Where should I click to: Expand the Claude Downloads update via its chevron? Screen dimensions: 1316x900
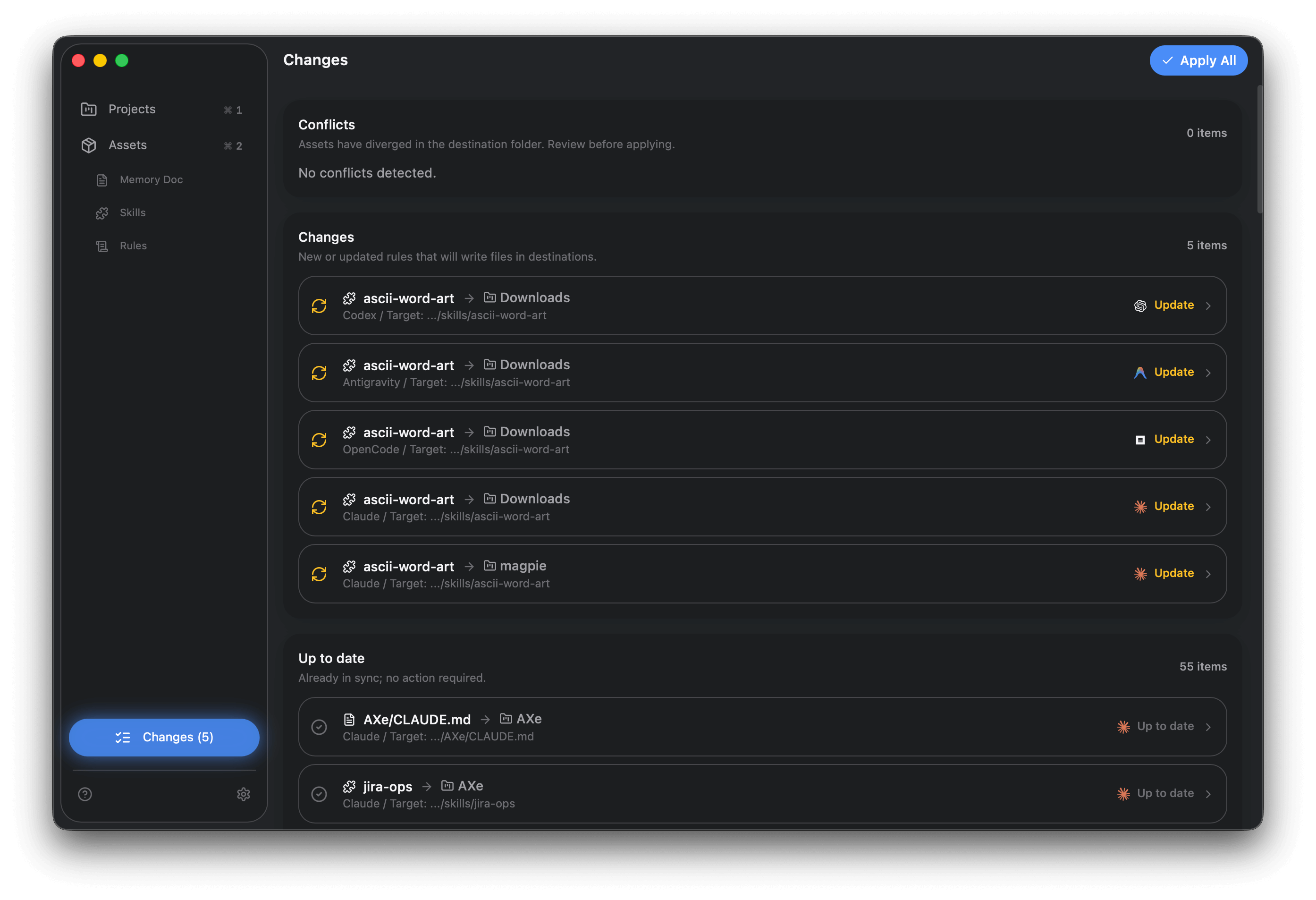[1209, 506]
